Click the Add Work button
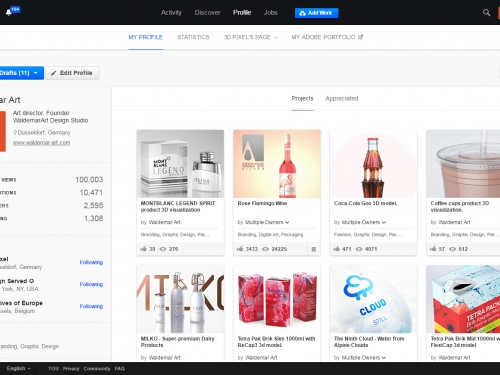Viewport: 500px width, 375px height. [x=316, y=13]
